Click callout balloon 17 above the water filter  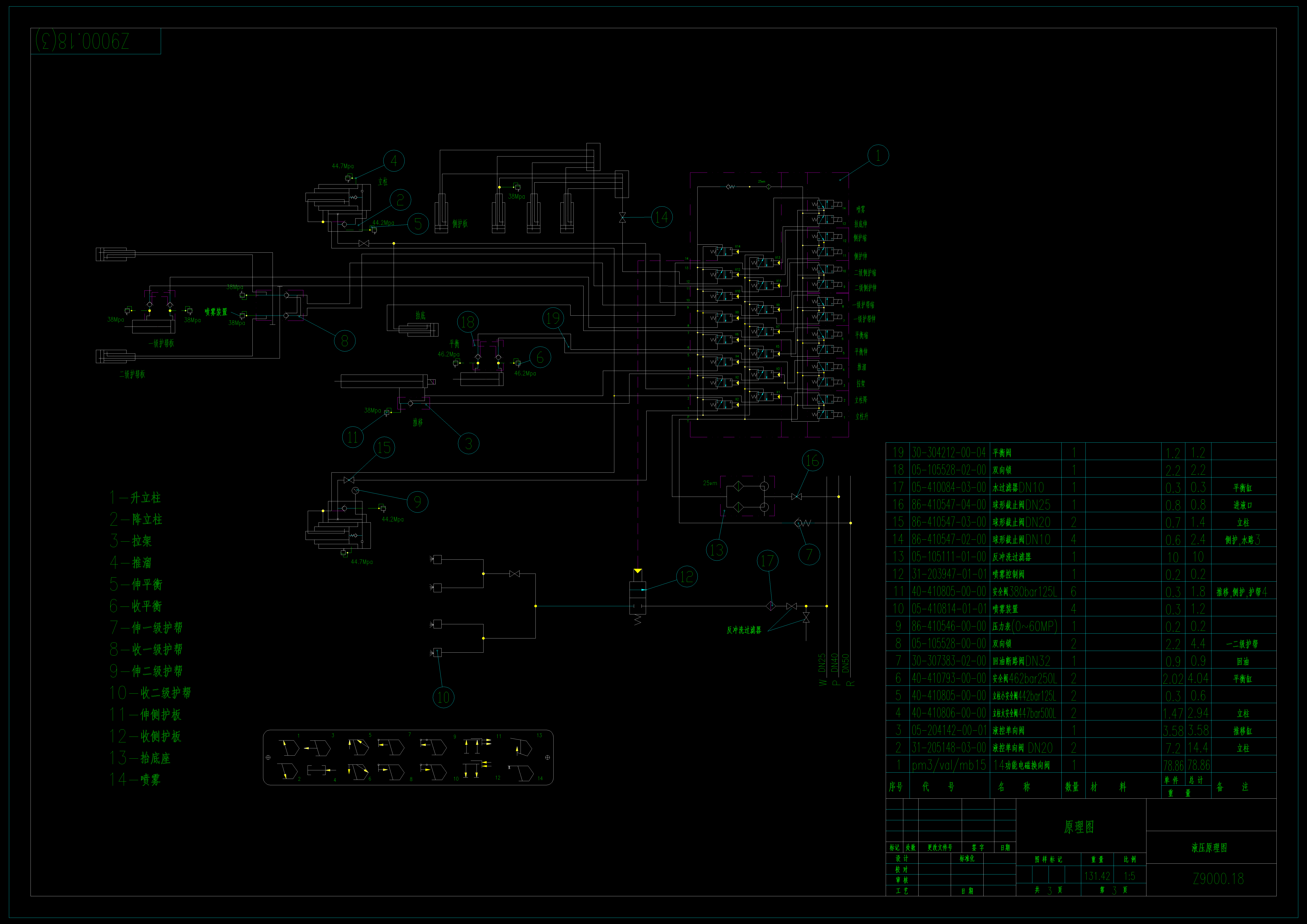767,561
